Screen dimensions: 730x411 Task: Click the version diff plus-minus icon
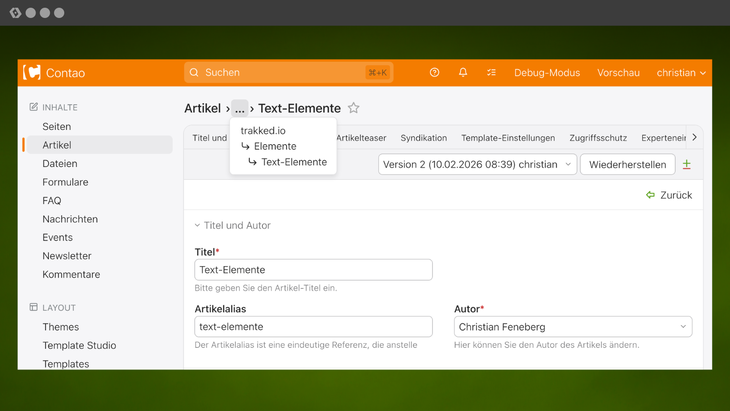coord(686,164)
